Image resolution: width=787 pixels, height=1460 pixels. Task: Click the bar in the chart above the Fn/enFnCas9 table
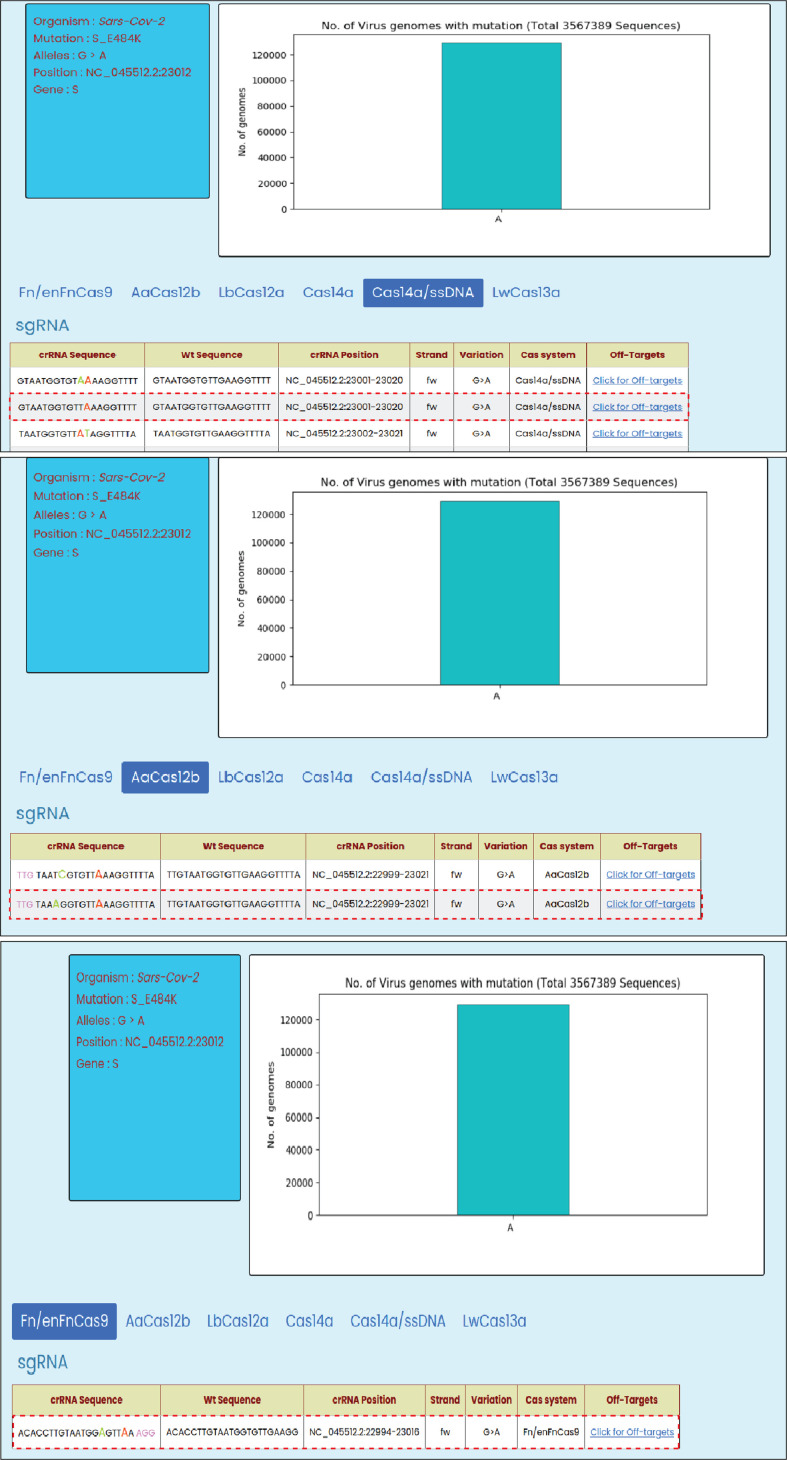(x=513, y=1110)
